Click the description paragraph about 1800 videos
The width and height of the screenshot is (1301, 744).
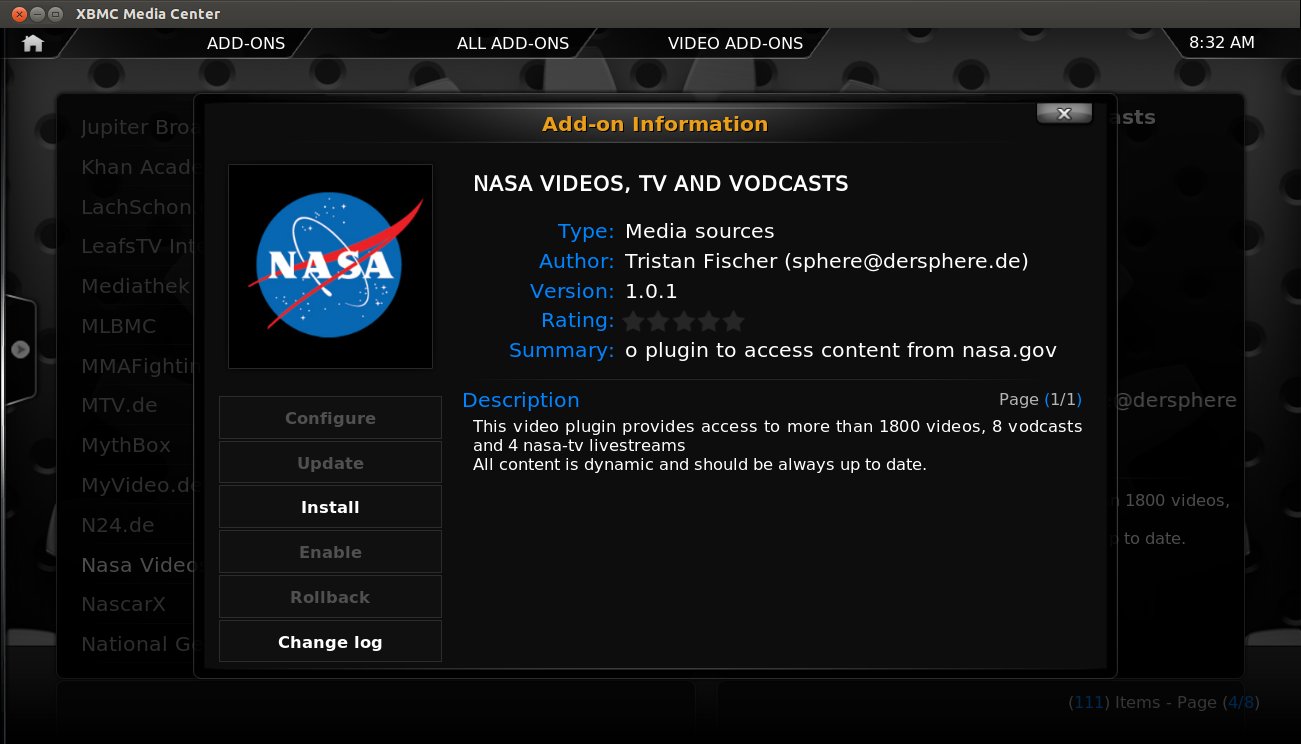[778, 445]
